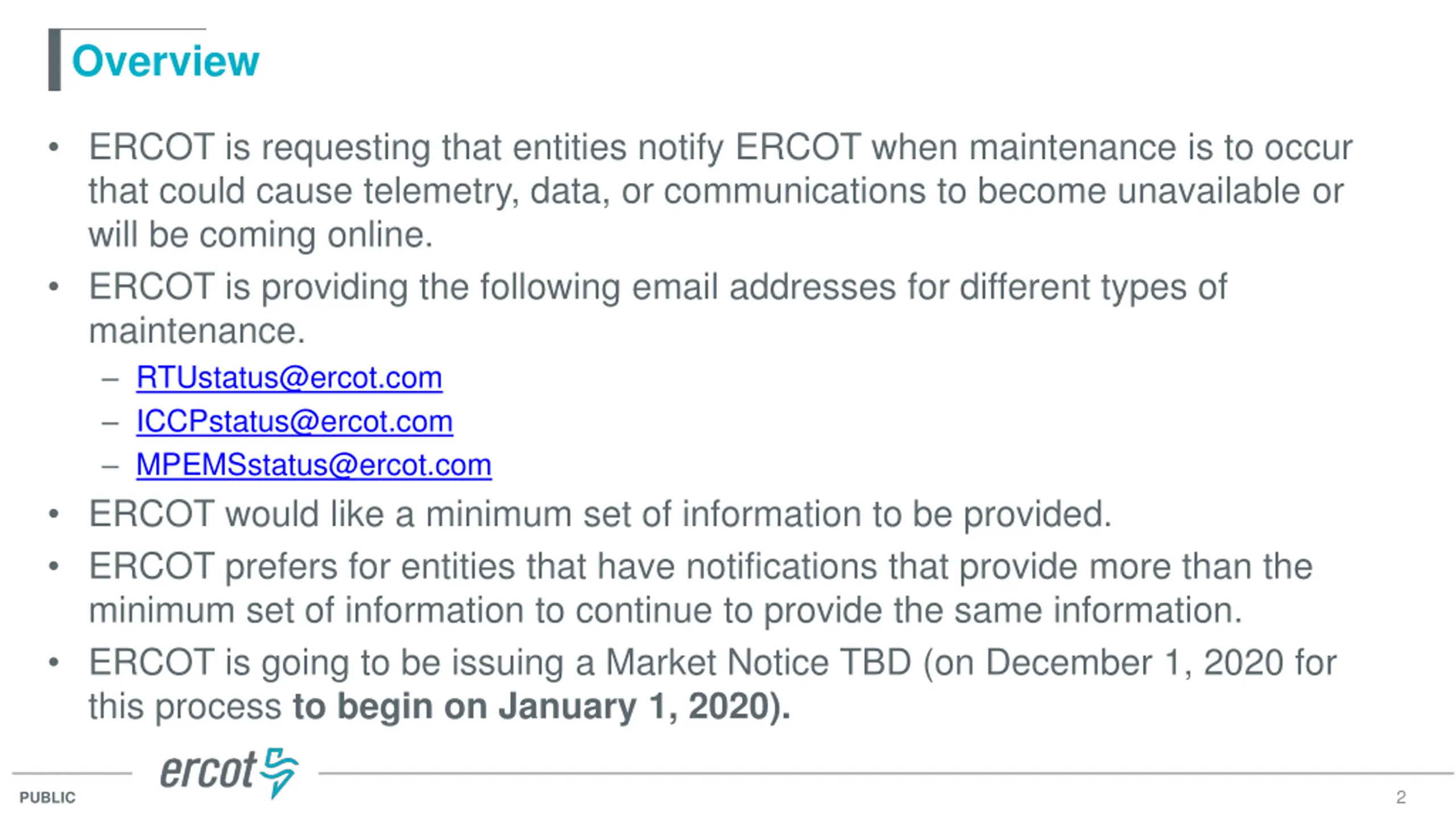Screen dimensions: 1456x819
Task: Click the bullet about providing email addresses
Action: pyautogui.click(x=657, y=308)
